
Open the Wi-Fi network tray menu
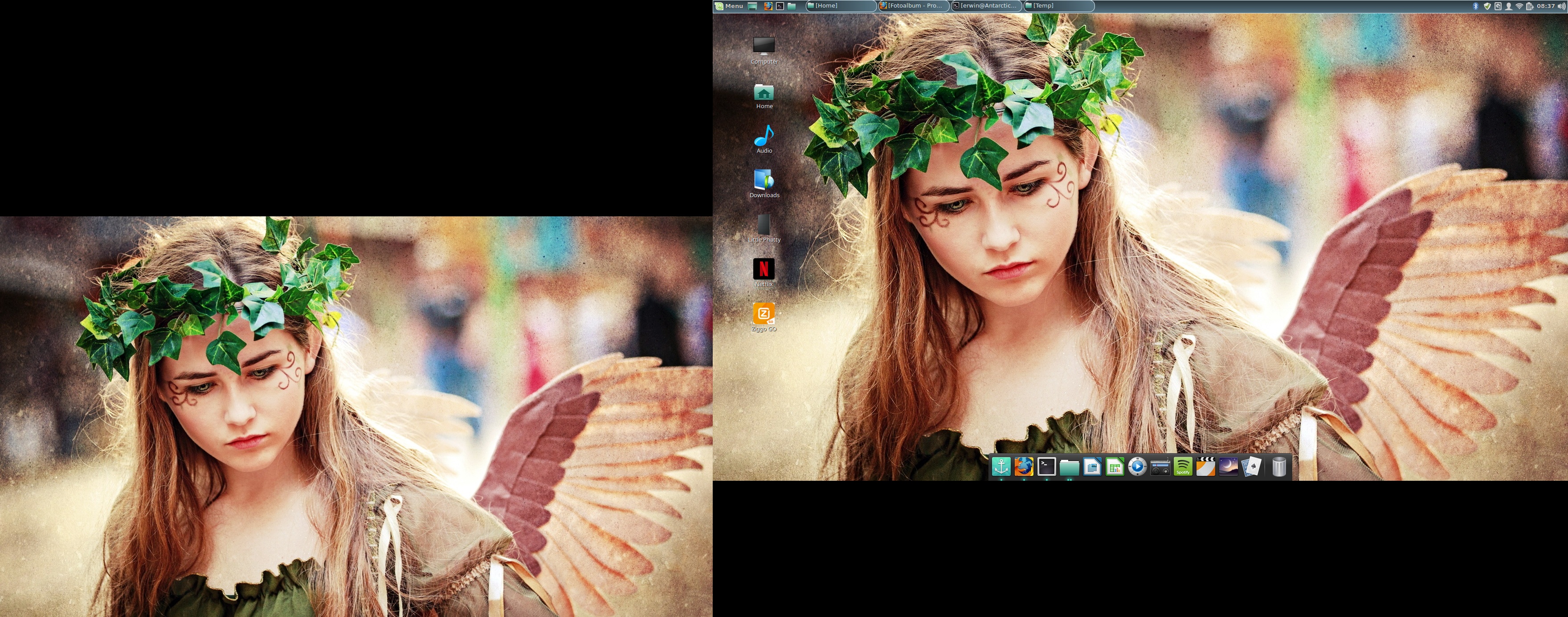click(x=1519, y=5)
